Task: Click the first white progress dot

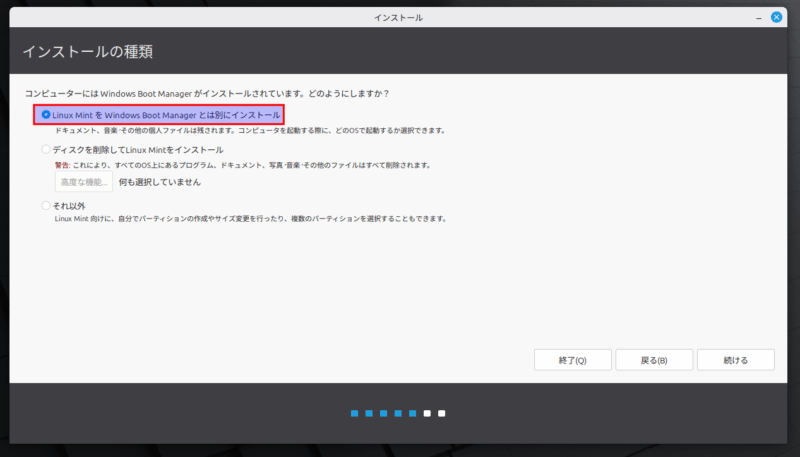Action: point(427,413)
